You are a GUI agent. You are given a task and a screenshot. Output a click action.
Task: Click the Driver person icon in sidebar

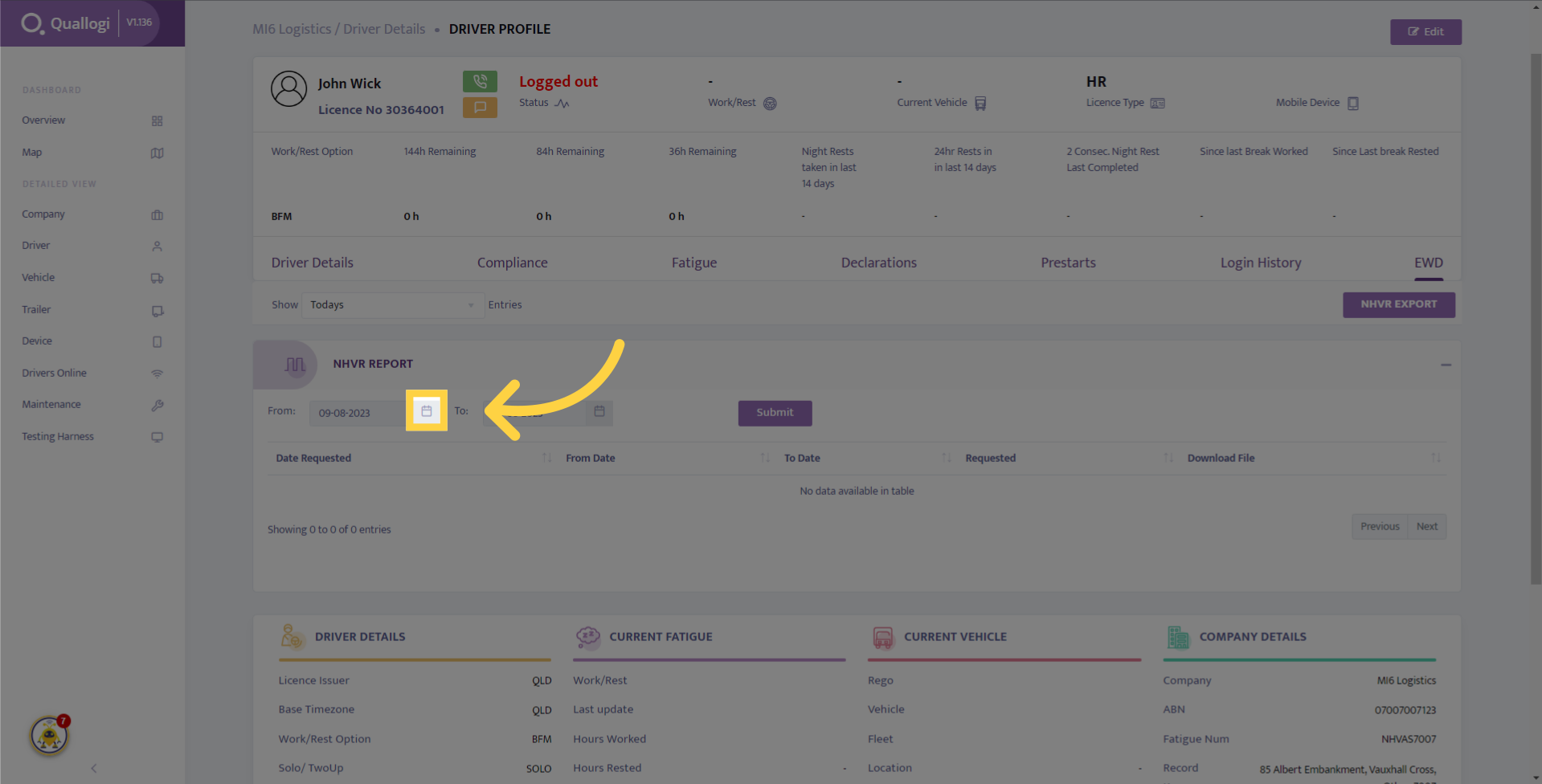pyautogui.click(x=157, y=247)
